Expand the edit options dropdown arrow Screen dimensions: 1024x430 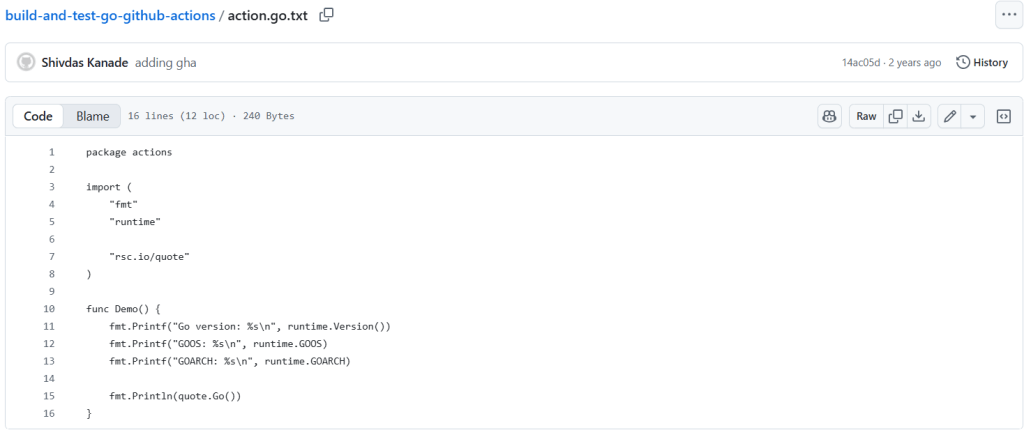(x=973, y=116)
